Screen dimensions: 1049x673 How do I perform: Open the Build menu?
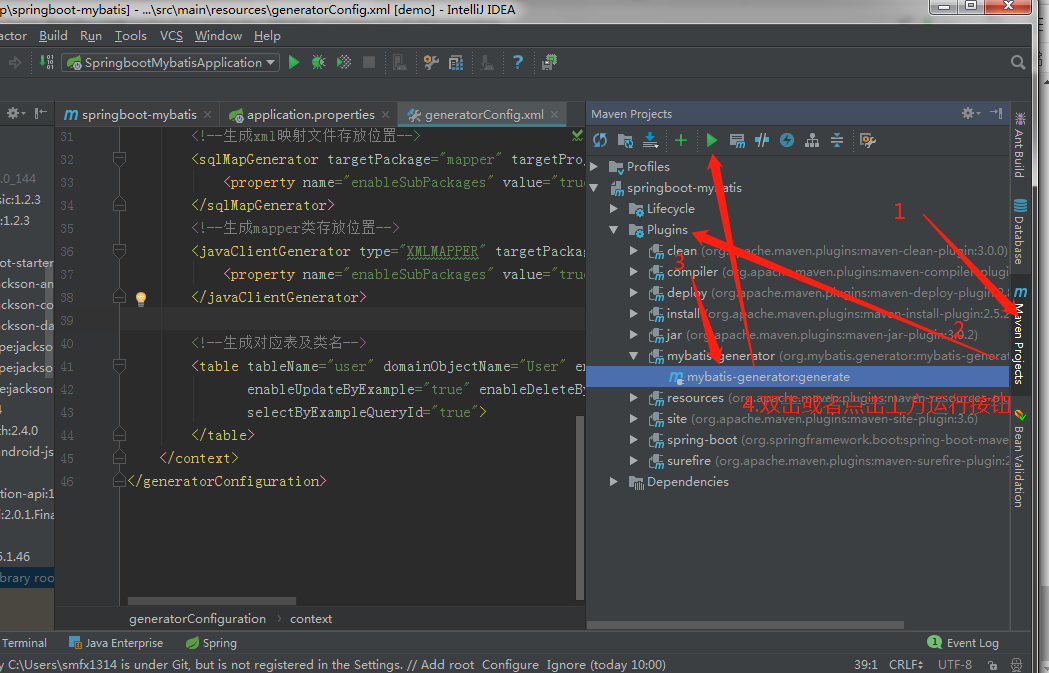[53, 35]
